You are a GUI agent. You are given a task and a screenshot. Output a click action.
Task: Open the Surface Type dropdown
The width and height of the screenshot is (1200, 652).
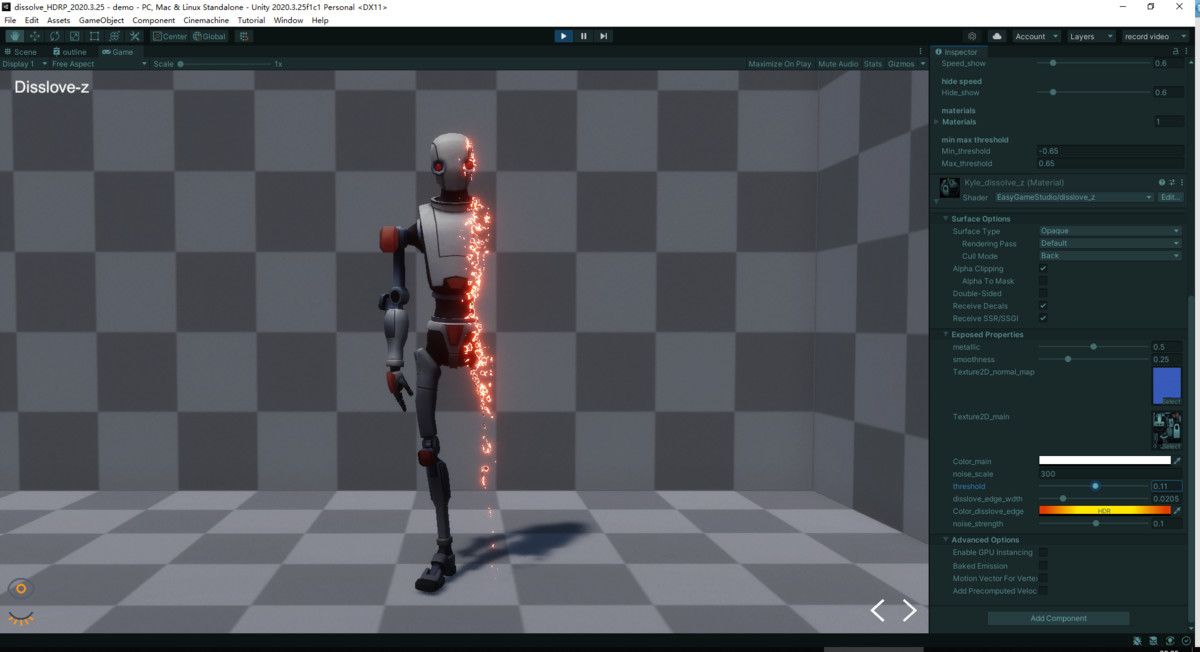1108,230
